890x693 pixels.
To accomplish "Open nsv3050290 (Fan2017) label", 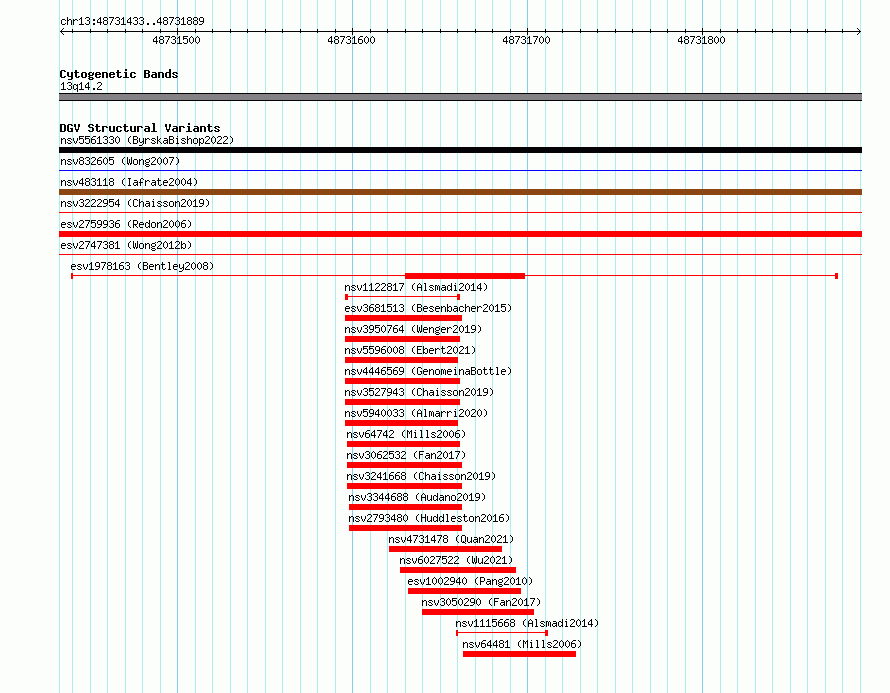I will pyautogui.click(x=481, y=602).
